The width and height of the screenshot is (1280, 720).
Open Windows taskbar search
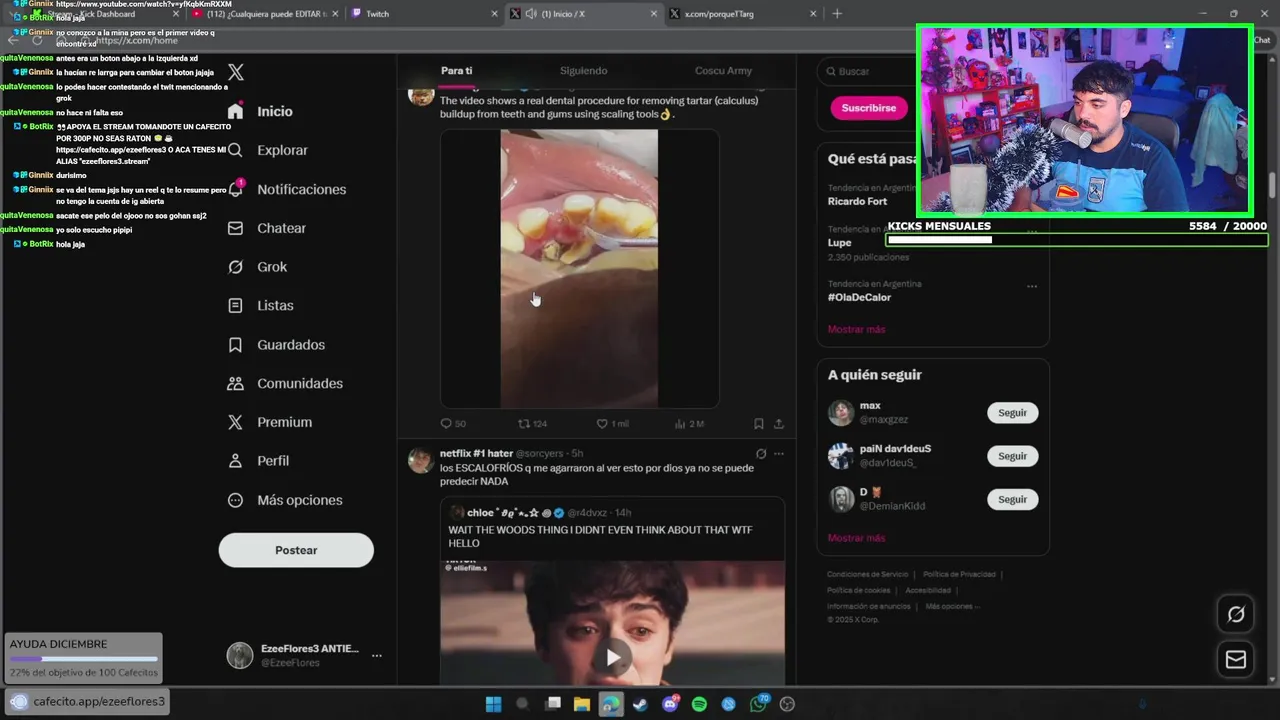click(x=521, y=704)
